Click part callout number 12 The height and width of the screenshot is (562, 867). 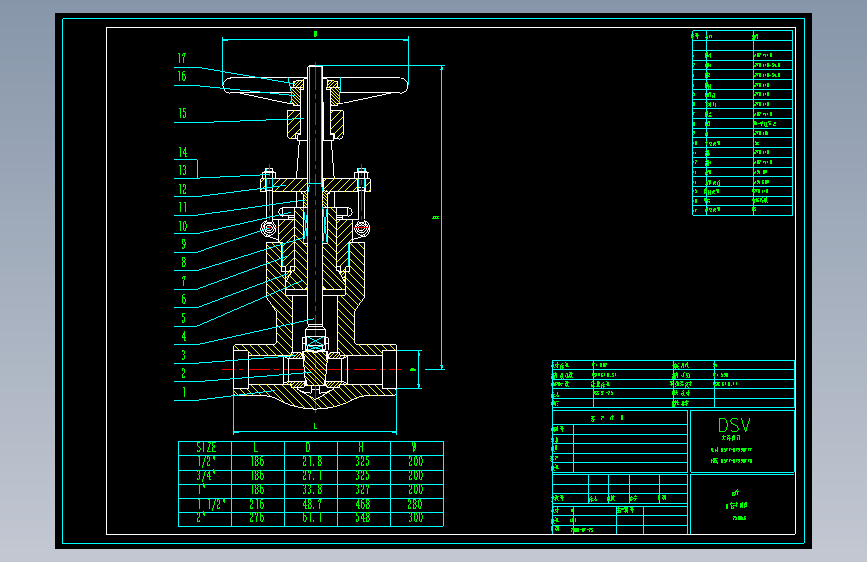(182, 189)
